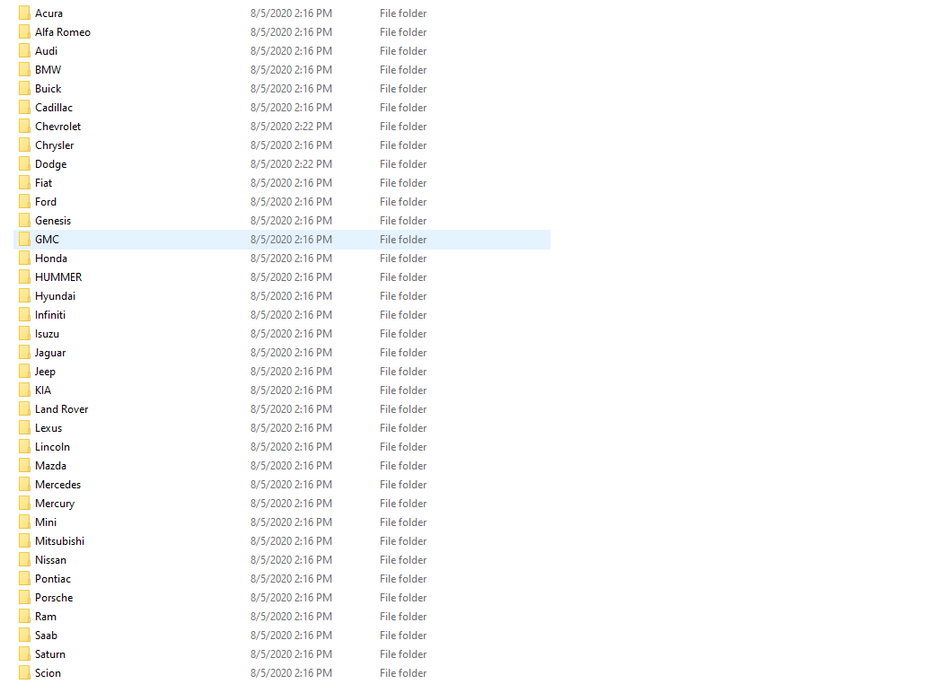This screenshot has width=949, height=684.
Task: Click the date modified for GMC
Action: 291,239
